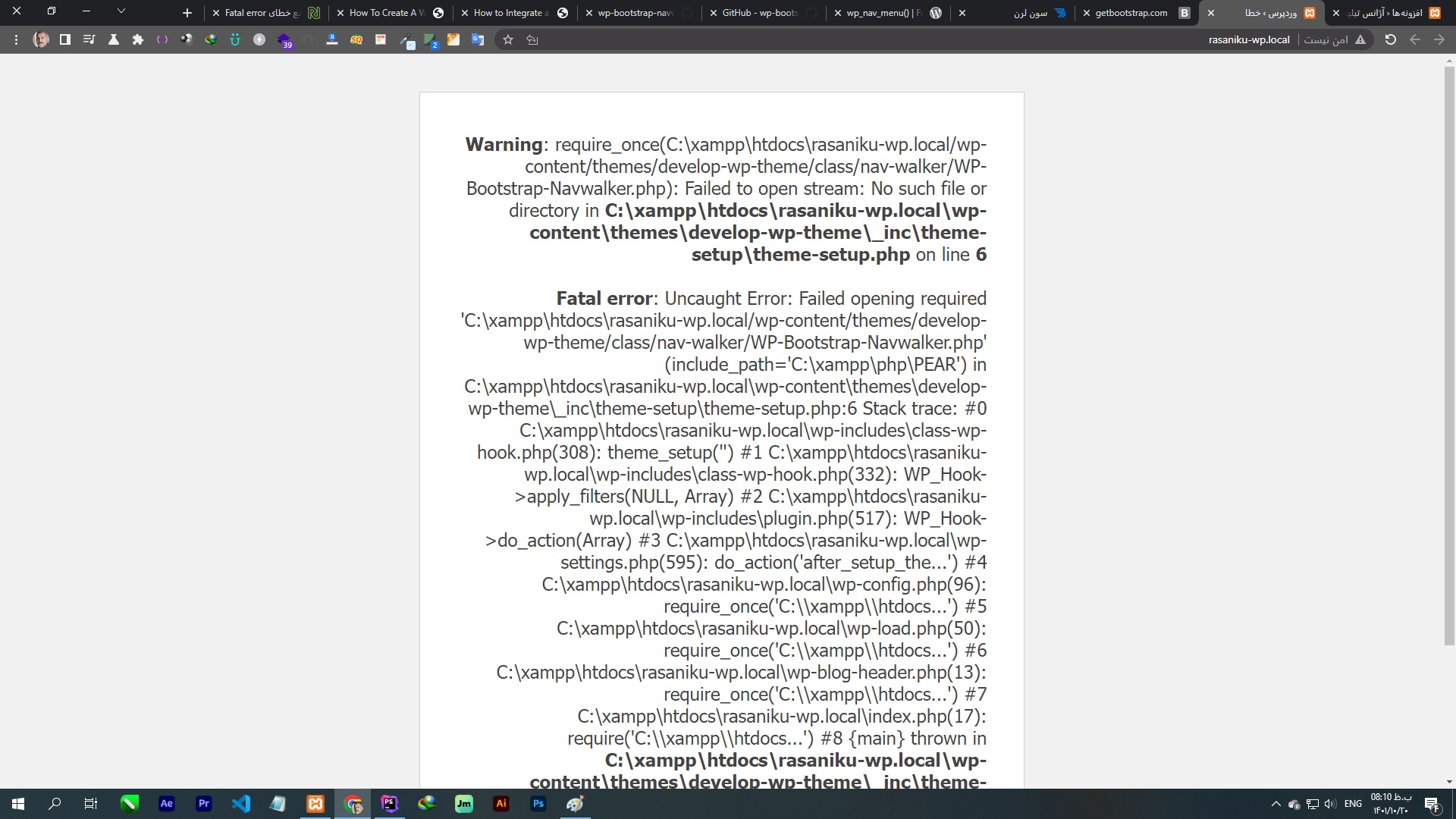Open Illustrator from the taskbar
The height and width of the screenshot is (819, 1456).
501,804
